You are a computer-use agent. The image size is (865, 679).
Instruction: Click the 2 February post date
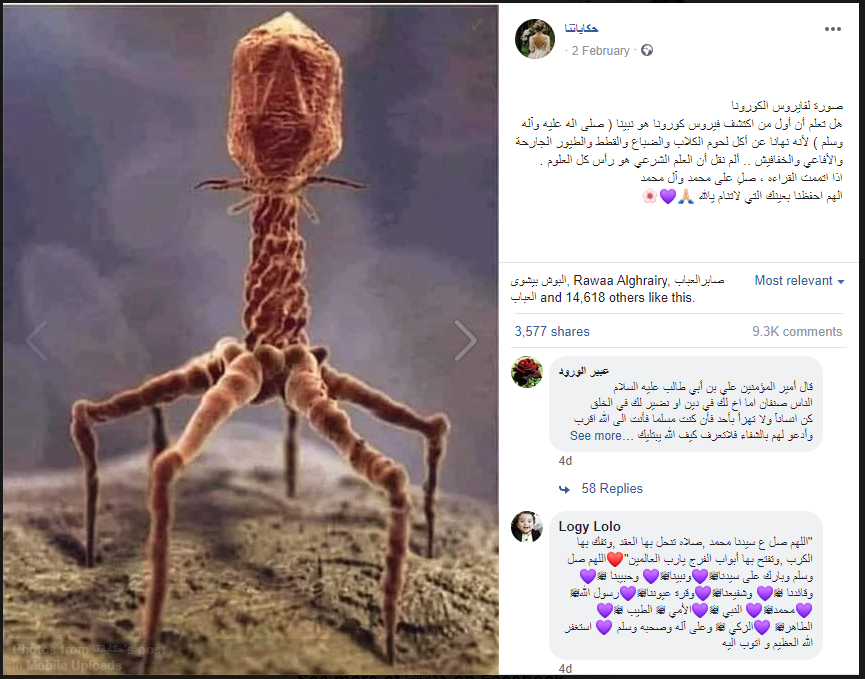click(x=600, y=51)
